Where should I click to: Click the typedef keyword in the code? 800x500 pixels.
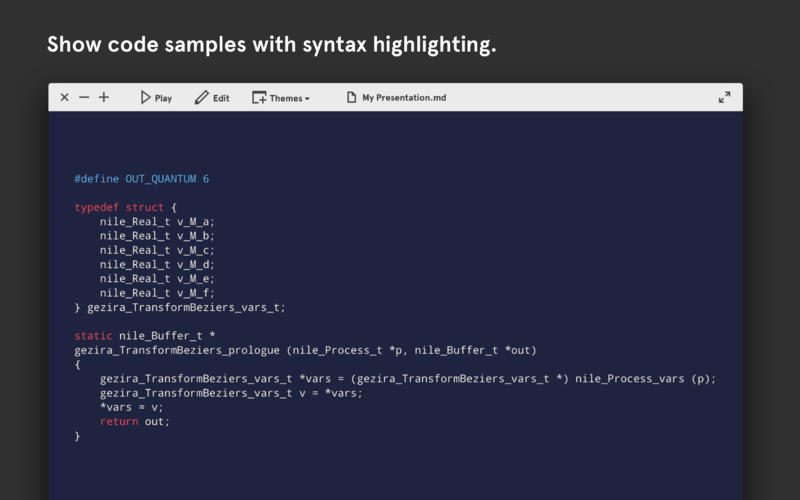point(96,208)
